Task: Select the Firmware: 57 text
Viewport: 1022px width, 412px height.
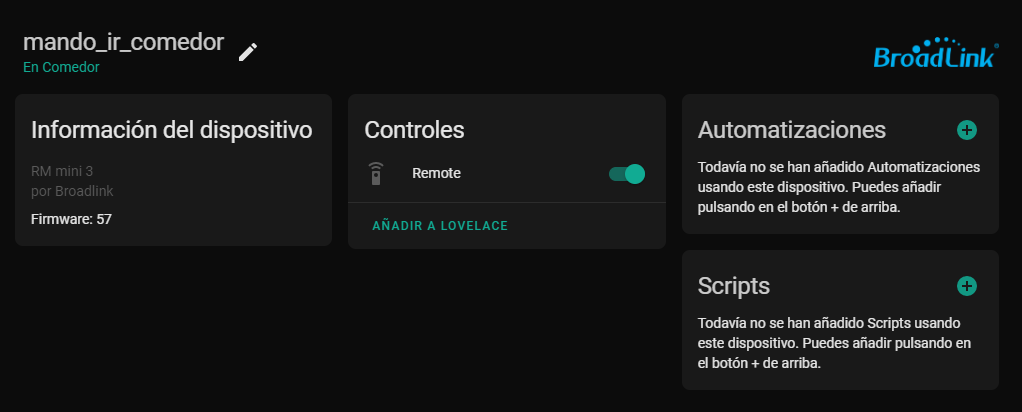Action: click(x=71, y=219)
